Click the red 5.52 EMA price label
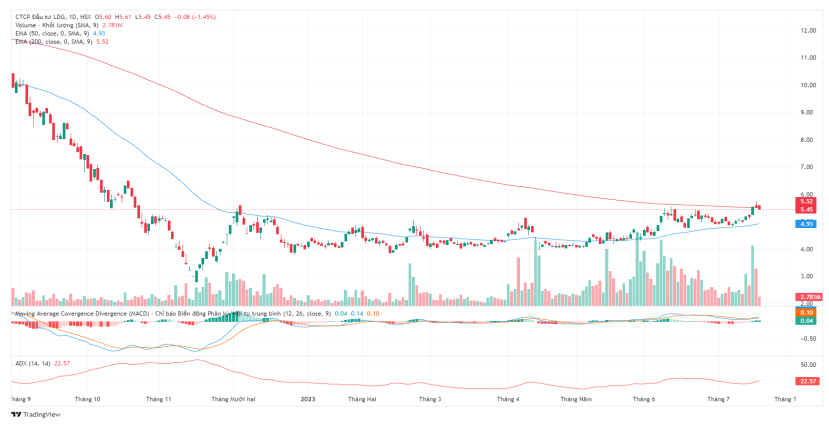 click(806, 201)
